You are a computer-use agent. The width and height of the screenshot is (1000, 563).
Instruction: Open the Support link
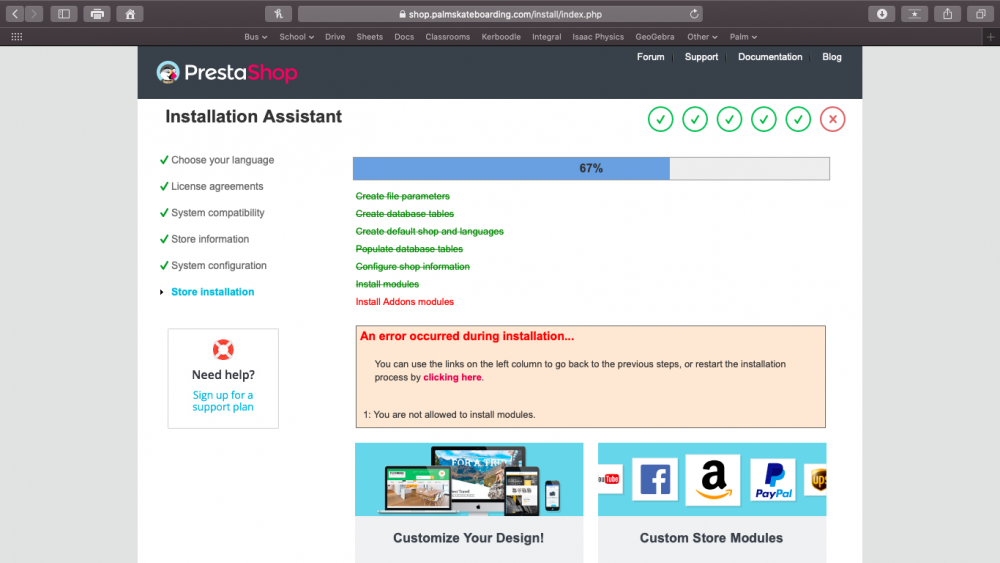coord(701,57)
